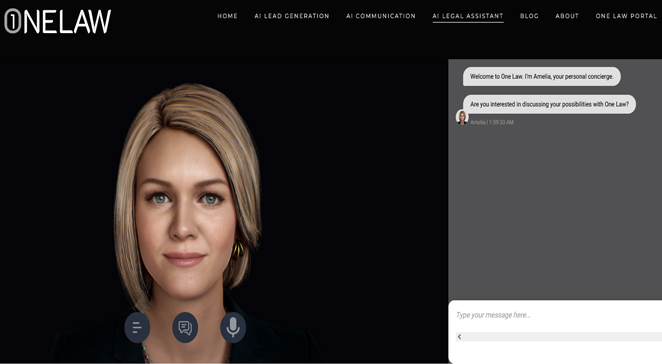The width and height of the screenshot is (662, 364).
Task: Go to the Home menu item
Action: (x=227, y=16)
